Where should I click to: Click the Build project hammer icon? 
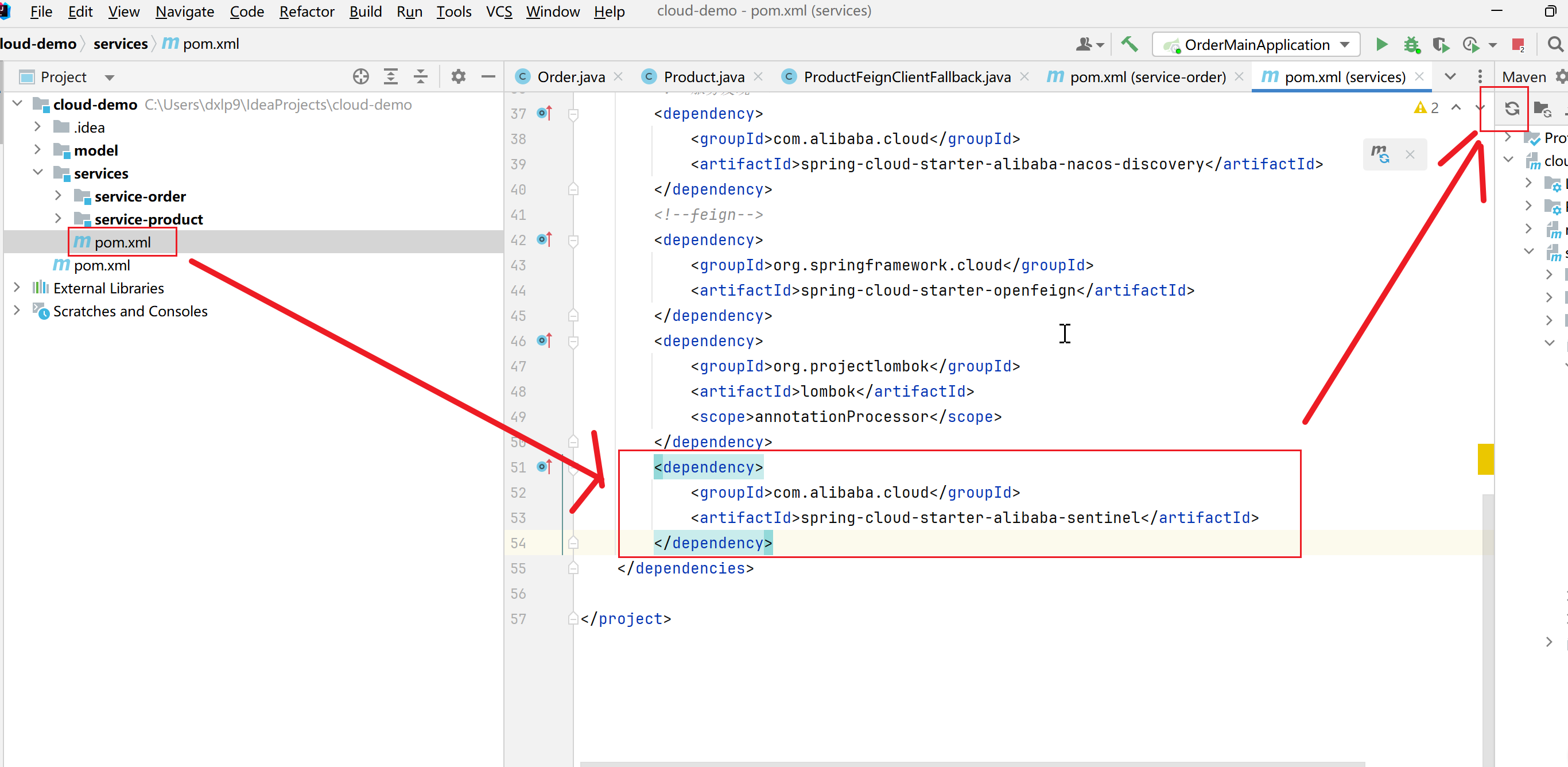[1129, 44]
